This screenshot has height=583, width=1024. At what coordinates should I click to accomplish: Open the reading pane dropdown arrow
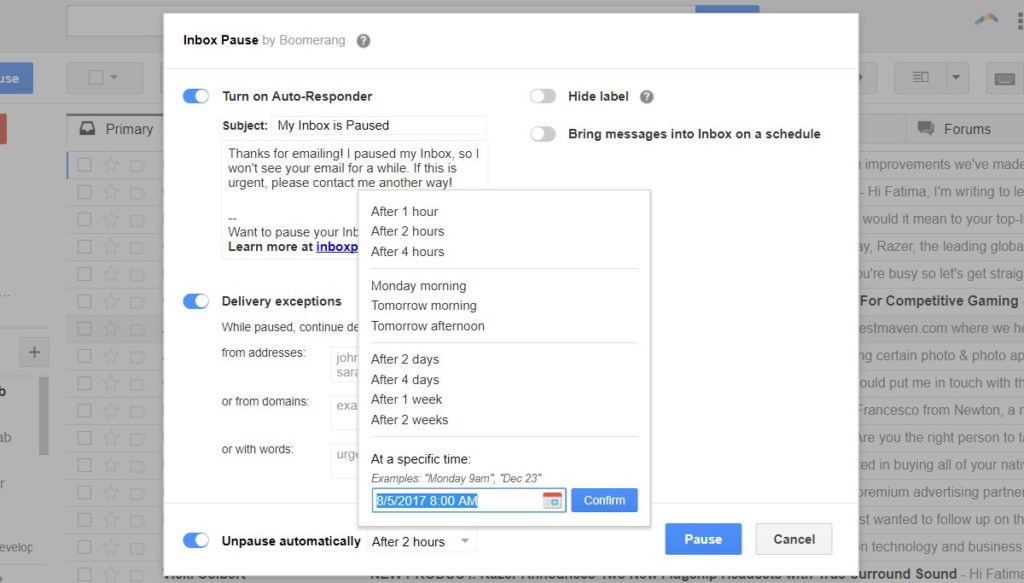click(x=954, y=76)
